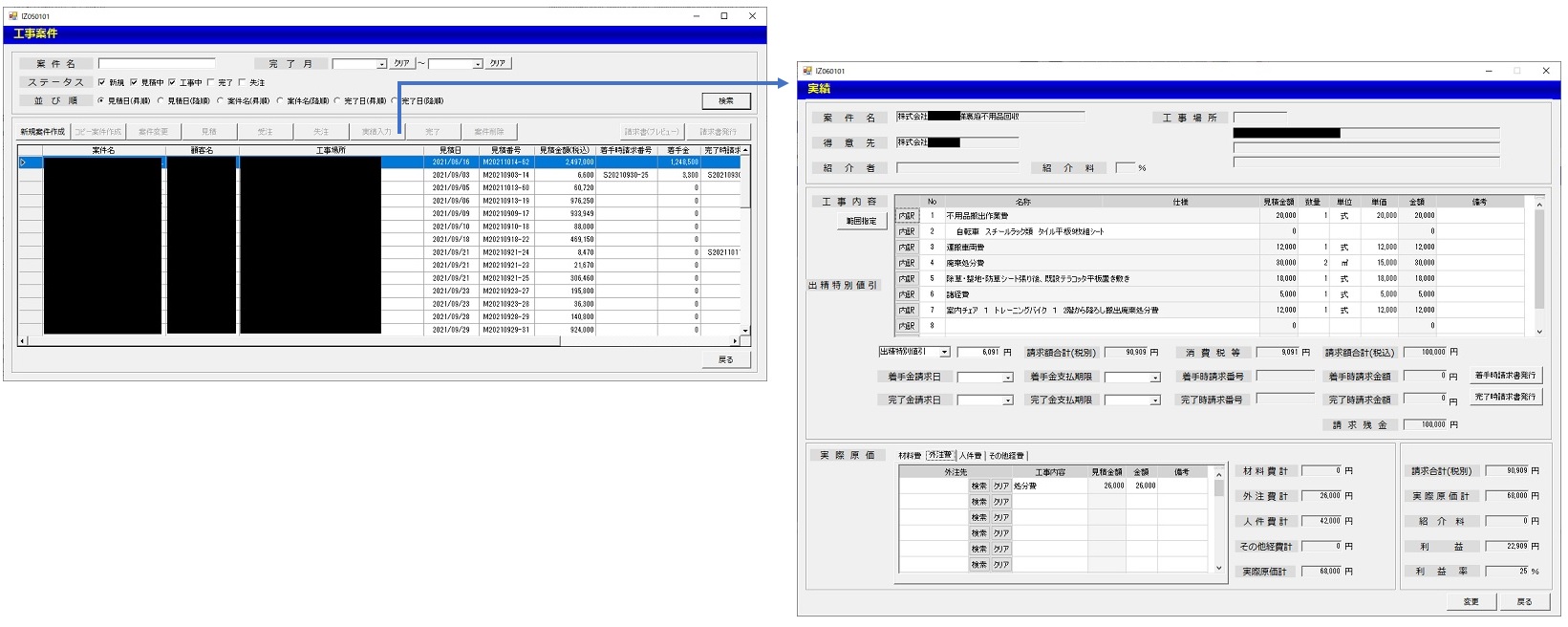
Task: Click 検索 in the 処分費 outsourcing row
Action: [979, 486]
